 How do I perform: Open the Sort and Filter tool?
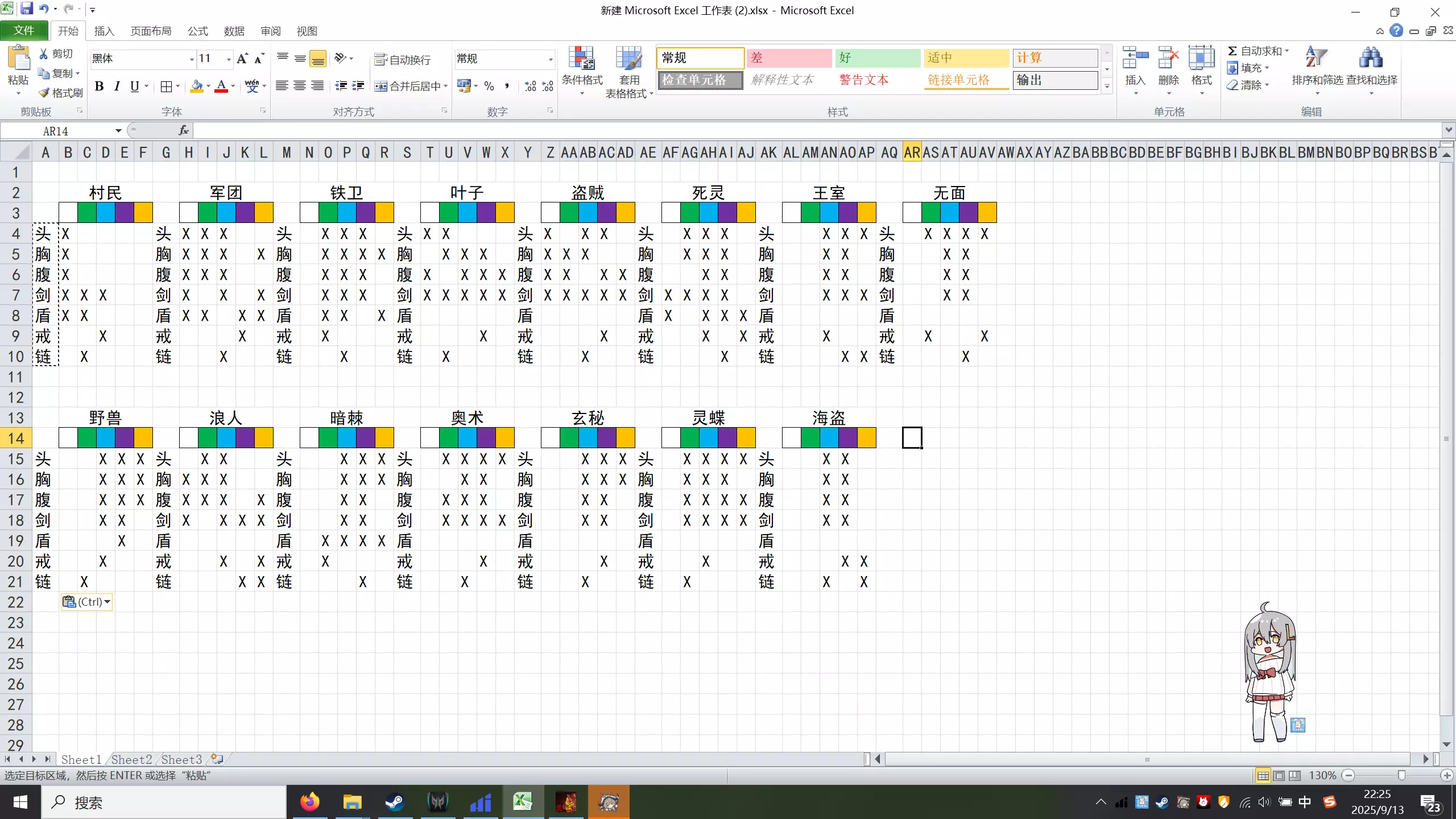(1316, 59)
